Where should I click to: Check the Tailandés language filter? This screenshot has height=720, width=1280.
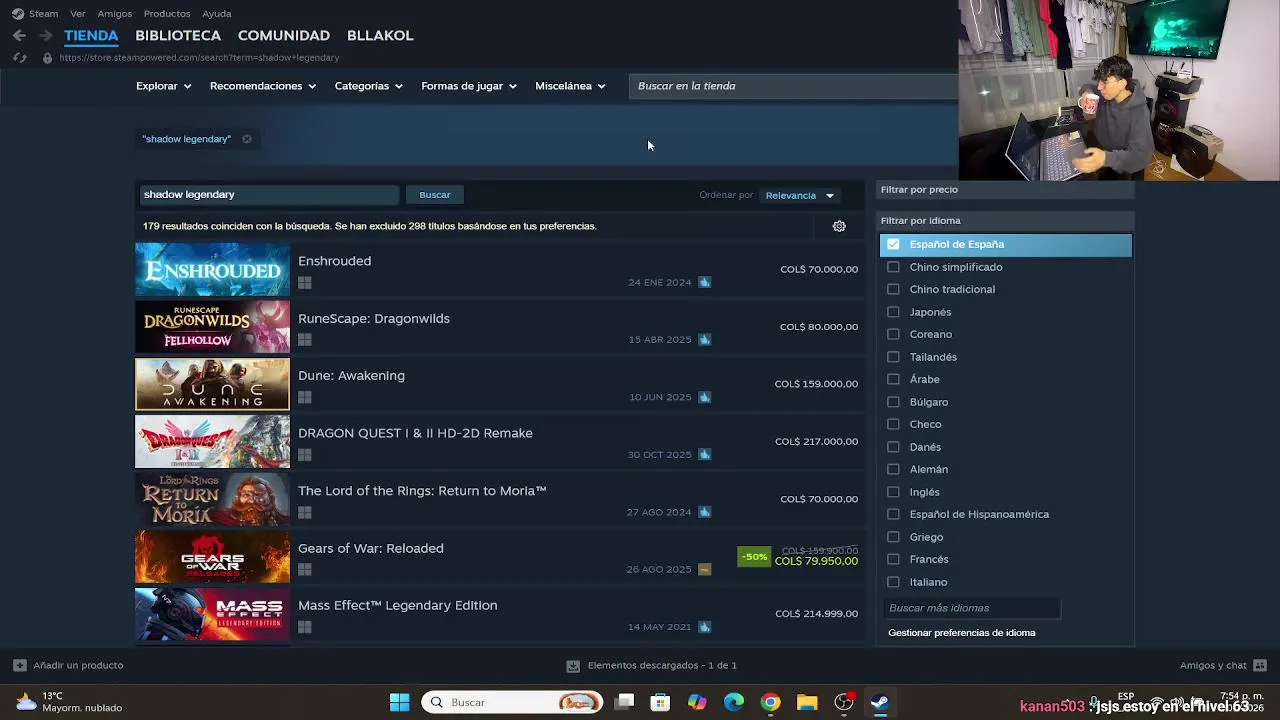tap(893, 357)
